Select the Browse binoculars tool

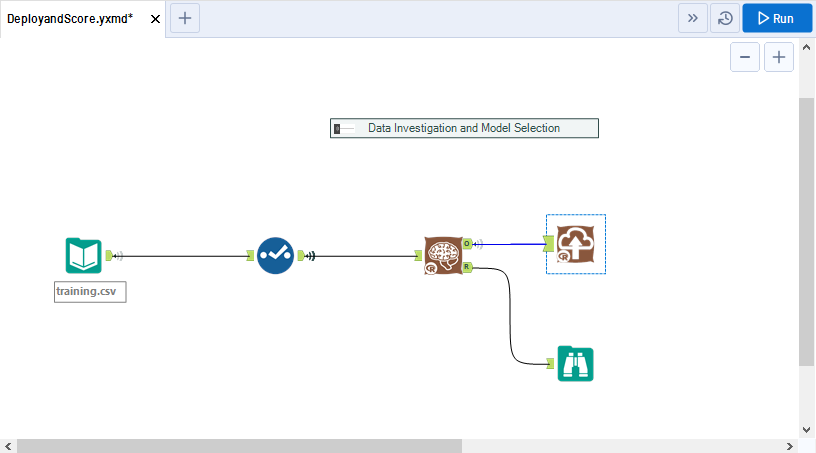pyautogui.click(x=576, y=364)
